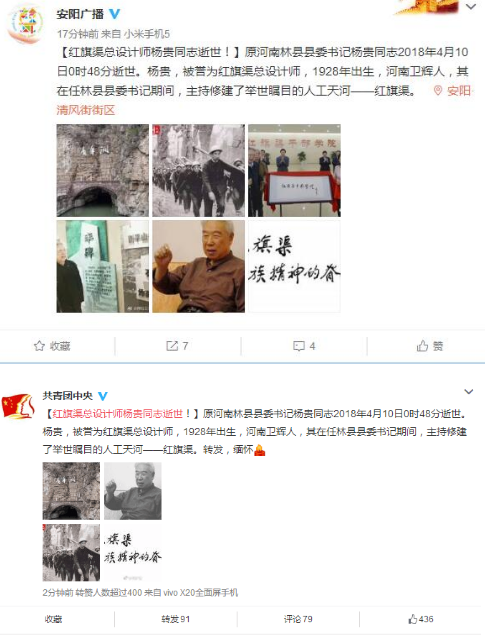Screen dimensions: 485x637
Task: Click the star 收藏 icon on first post
Action: (39, 346)
